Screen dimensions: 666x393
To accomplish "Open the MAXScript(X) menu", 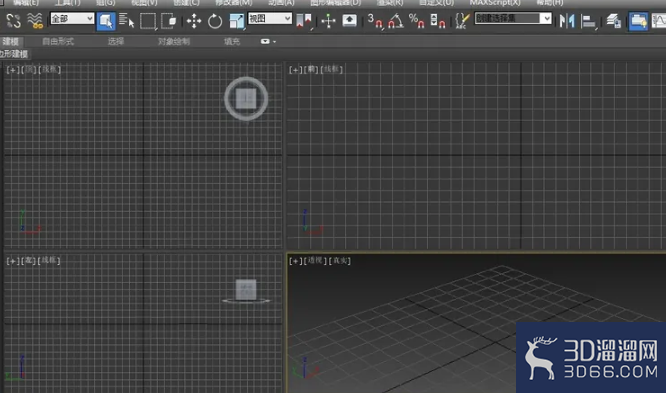I will [495, 3].
